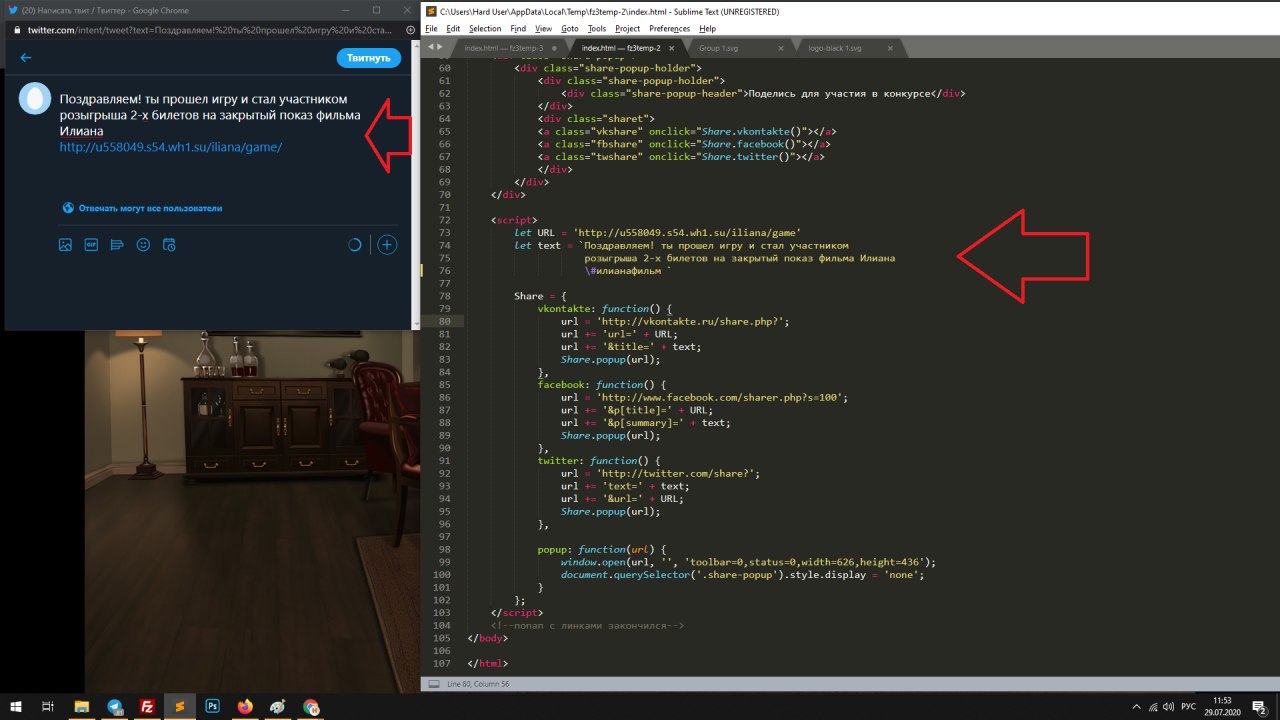Open the notification center icon
Screen dimensions: 1280x720
click(x=1260, y=706)
